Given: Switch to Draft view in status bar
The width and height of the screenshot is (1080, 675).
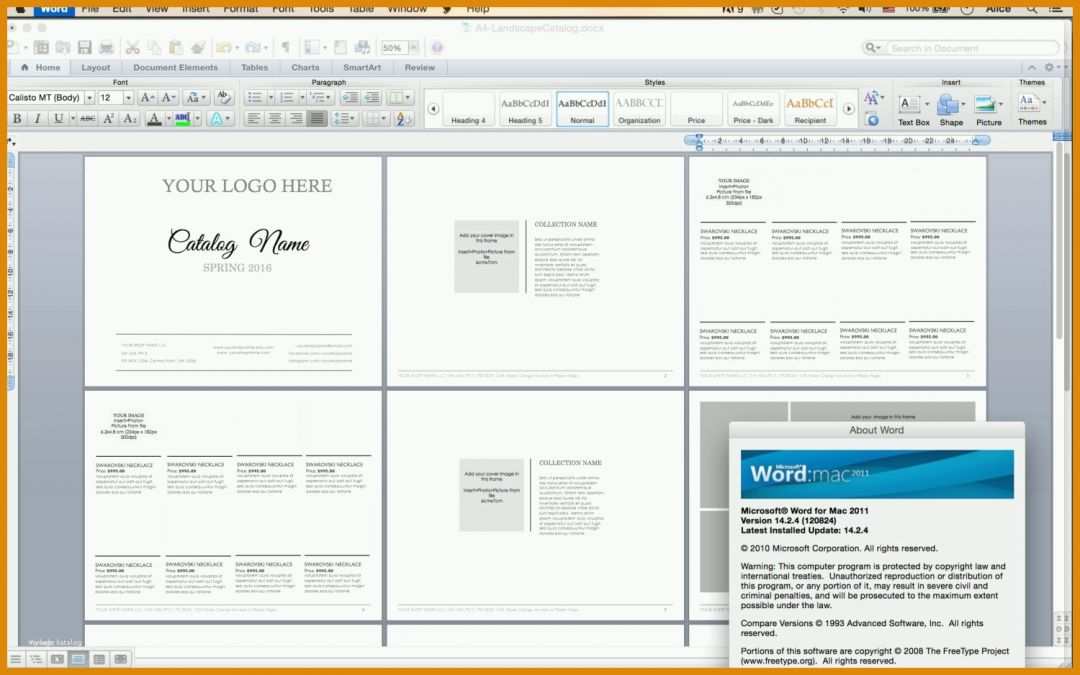Looking at the screenshot, I should pos(15,659).
